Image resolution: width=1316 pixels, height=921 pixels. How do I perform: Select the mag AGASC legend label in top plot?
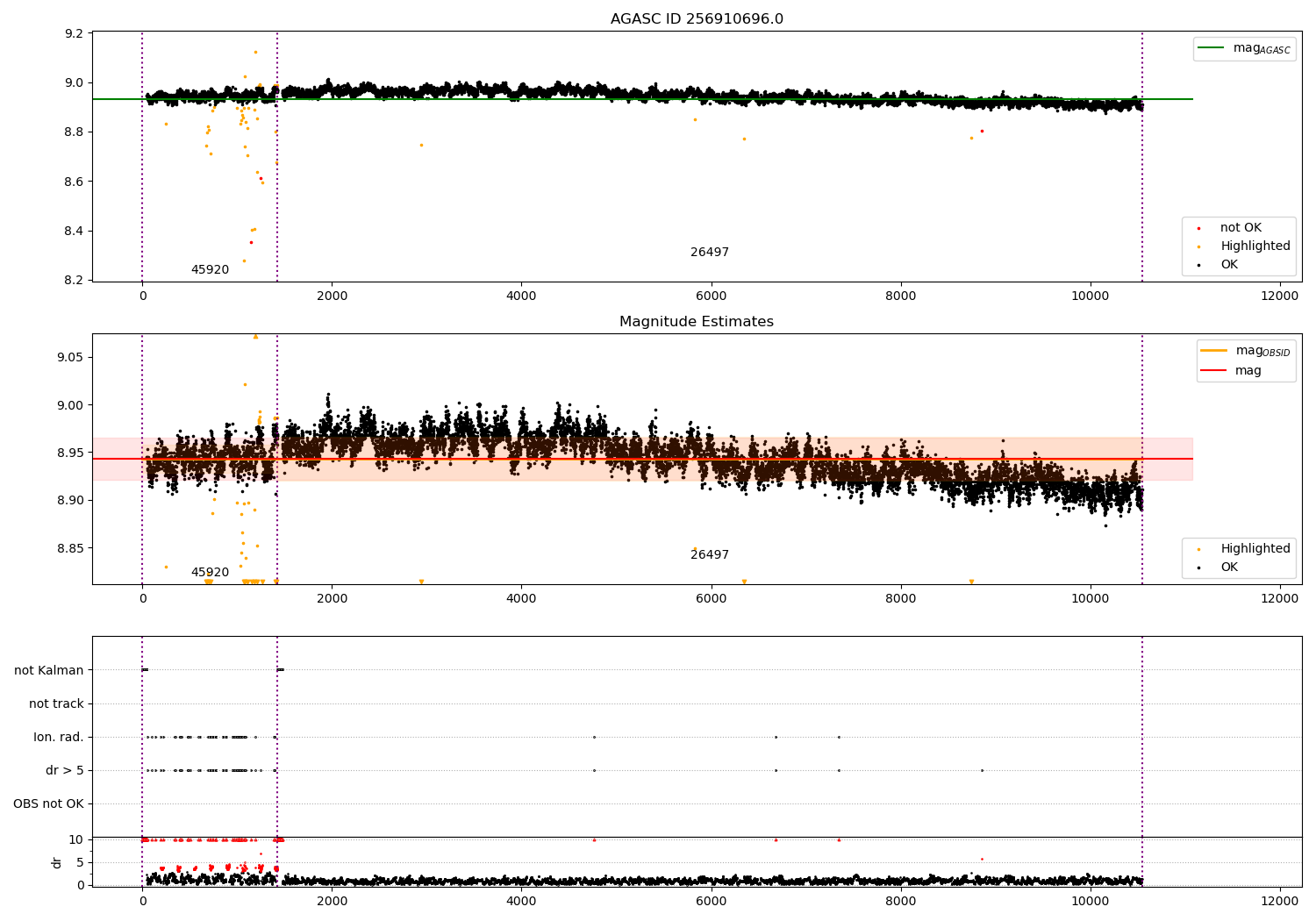1262,49
